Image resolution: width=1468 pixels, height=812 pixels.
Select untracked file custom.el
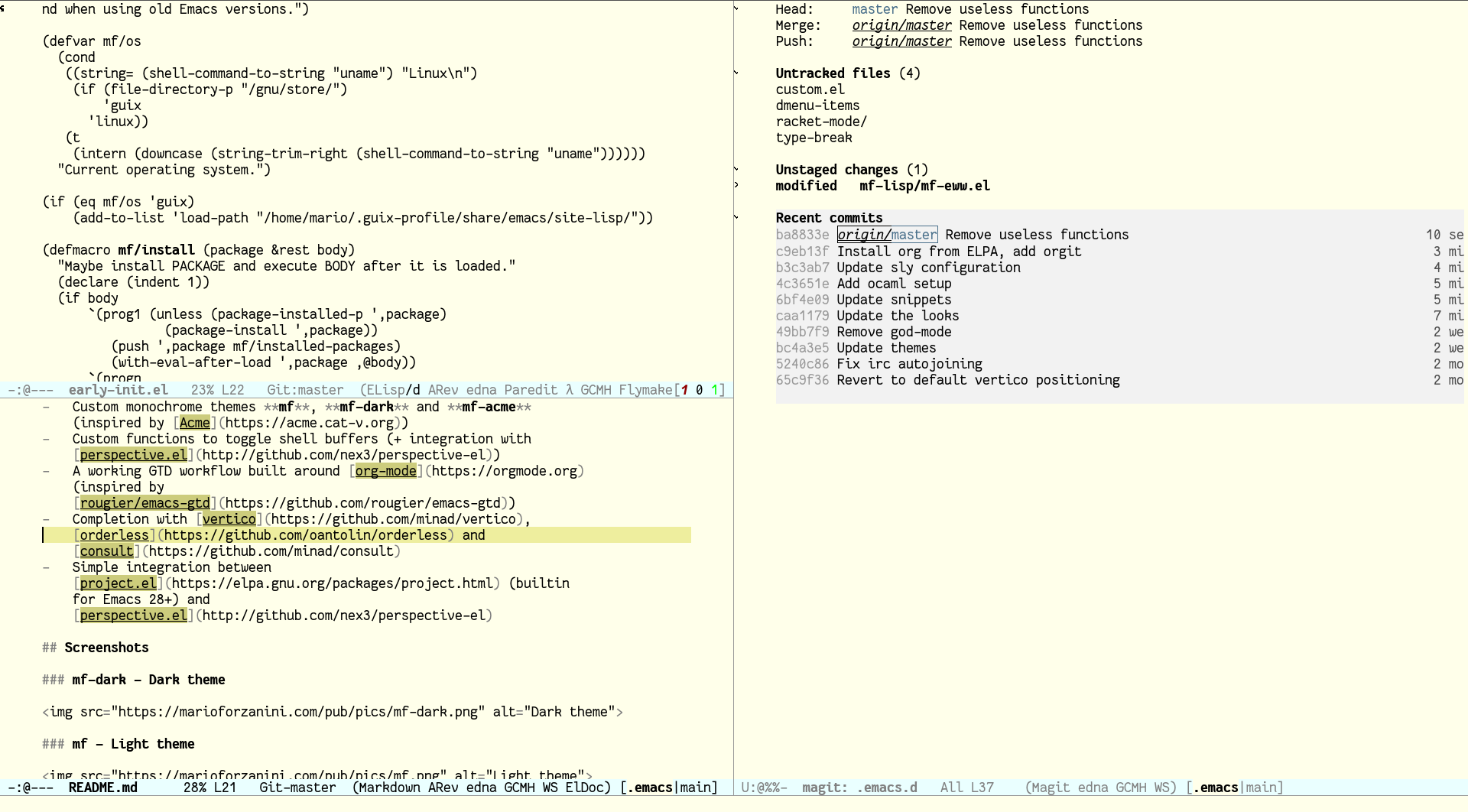coord(810,89)
